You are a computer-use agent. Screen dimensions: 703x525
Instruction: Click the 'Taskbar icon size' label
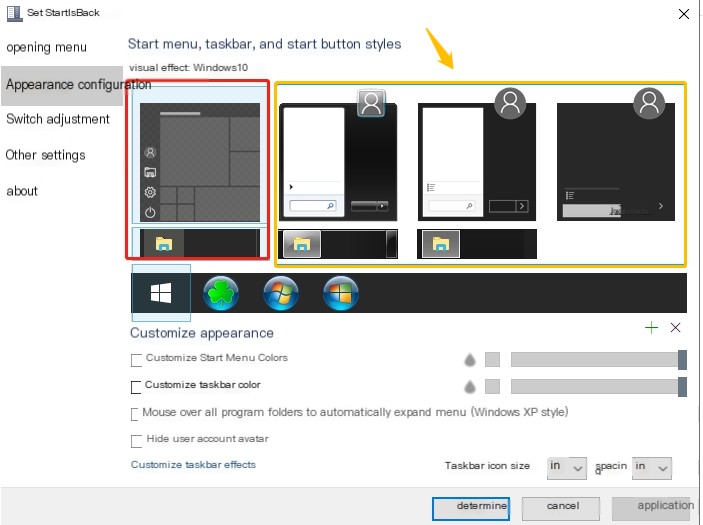tap(487, 466)
